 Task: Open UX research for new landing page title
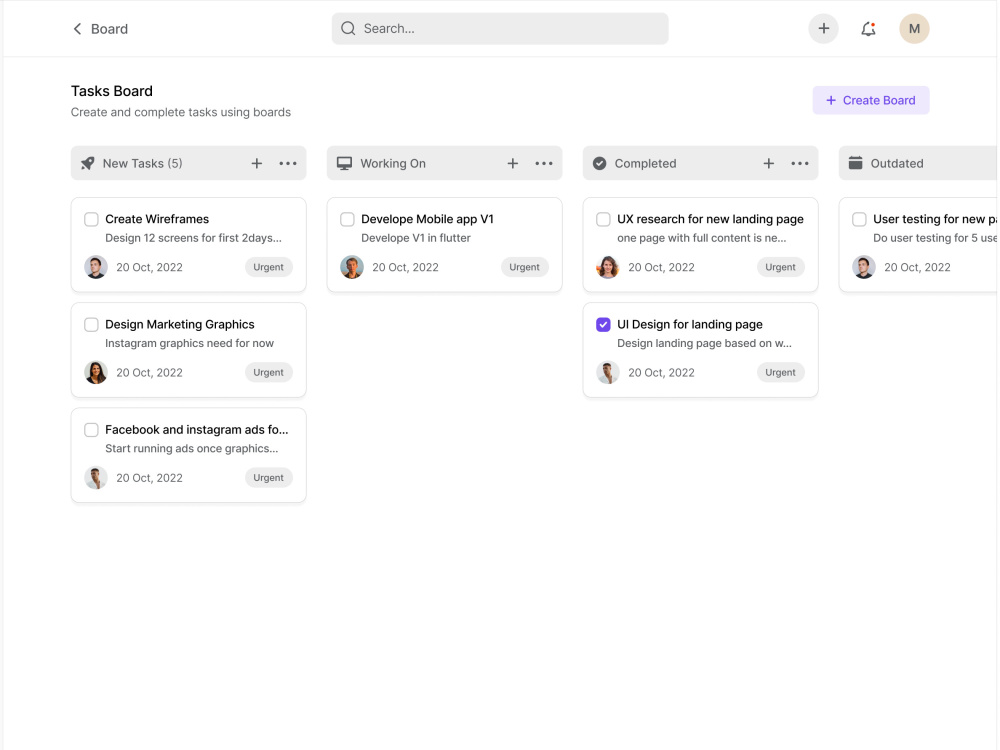pyautogui.click(x=710, y=219)
